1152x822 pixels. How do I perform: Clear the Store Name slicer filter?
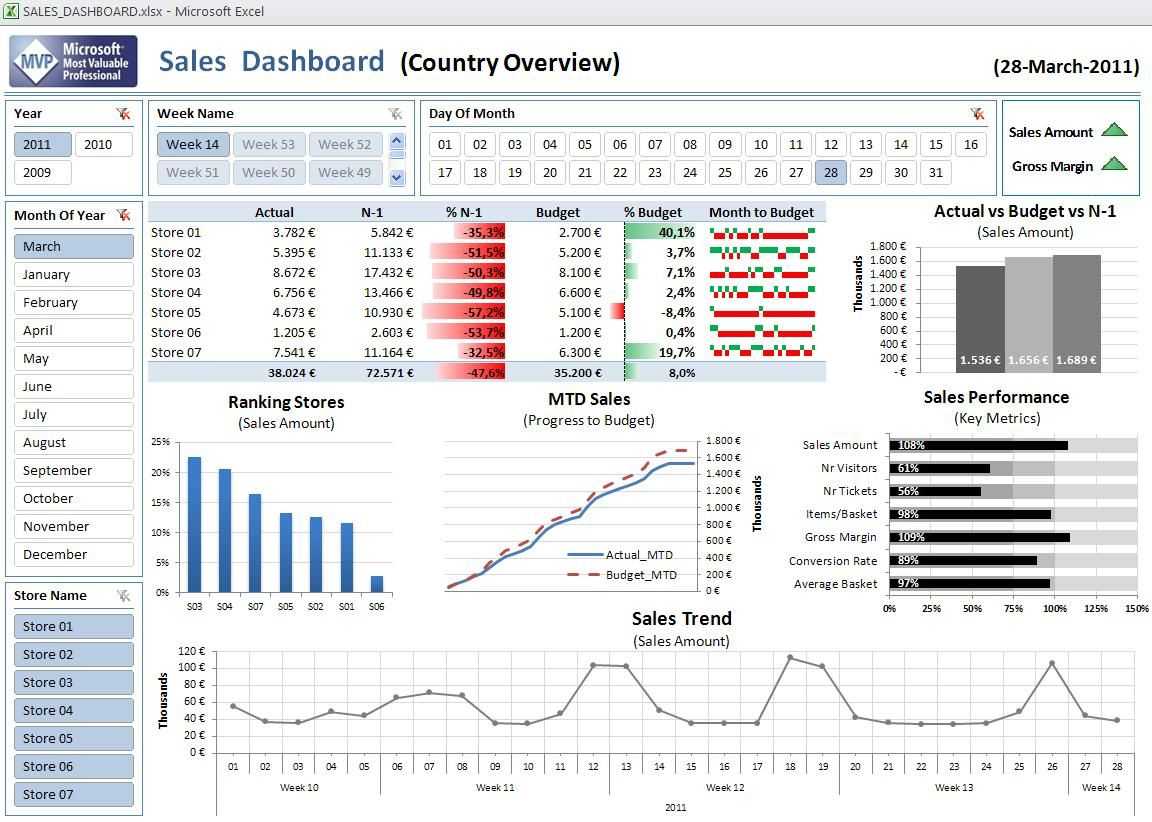tap(123, 596)
